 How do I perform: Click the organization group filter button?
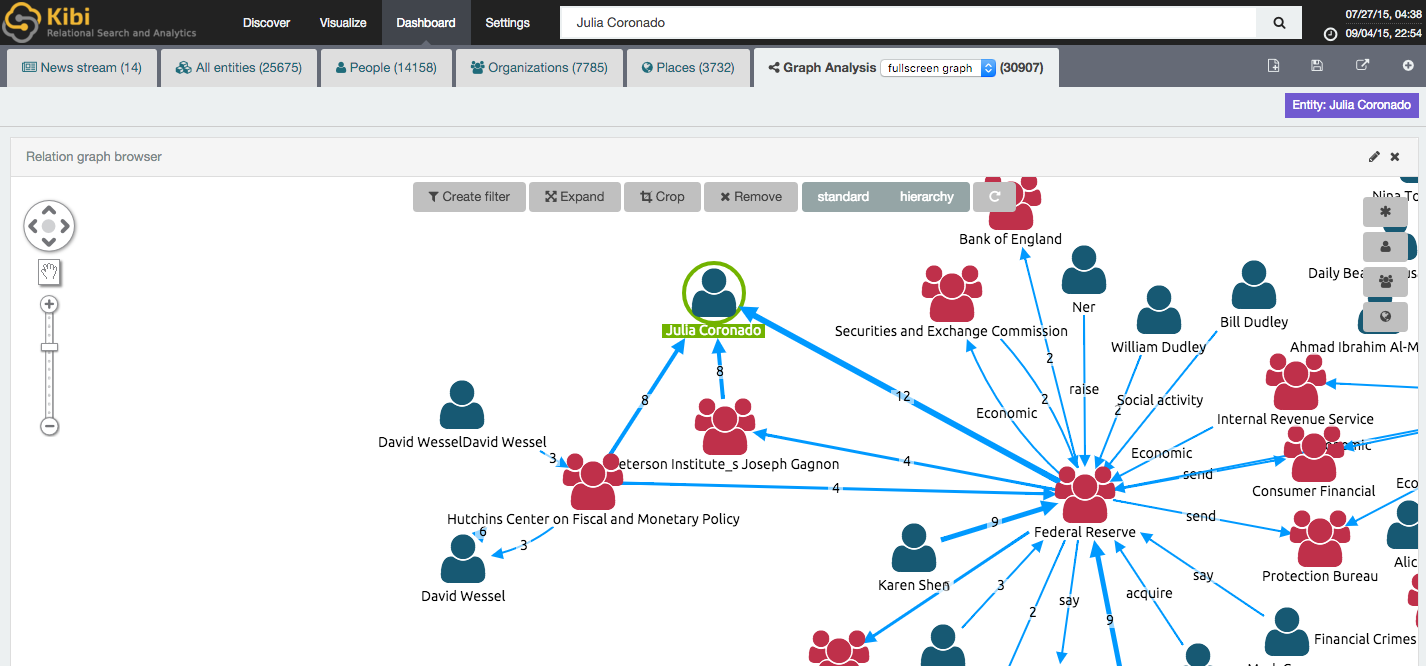click(x=1385, y=282)
